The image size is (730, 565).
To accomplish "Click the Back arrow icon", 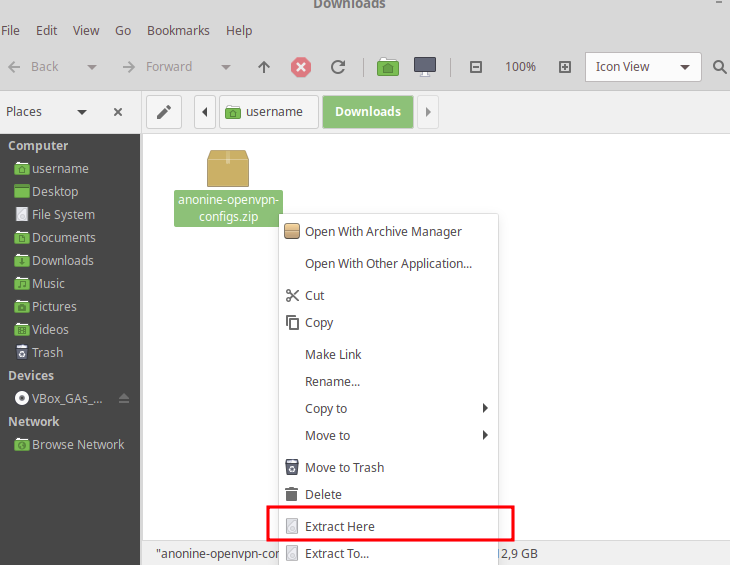I will pyautogui.click(x=14, y=67).
